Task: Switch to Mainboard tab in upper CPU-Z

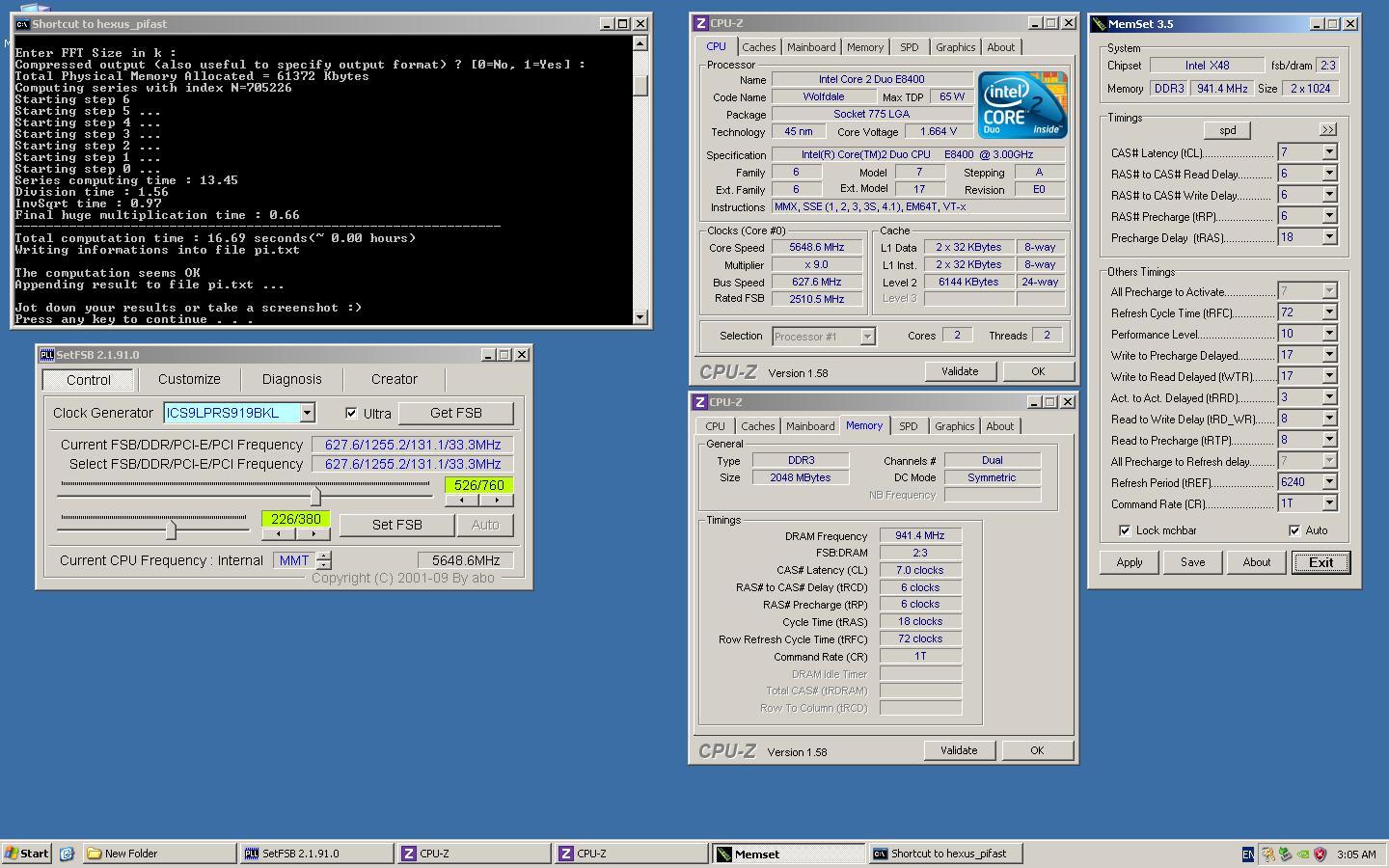Action: (811, 47)
